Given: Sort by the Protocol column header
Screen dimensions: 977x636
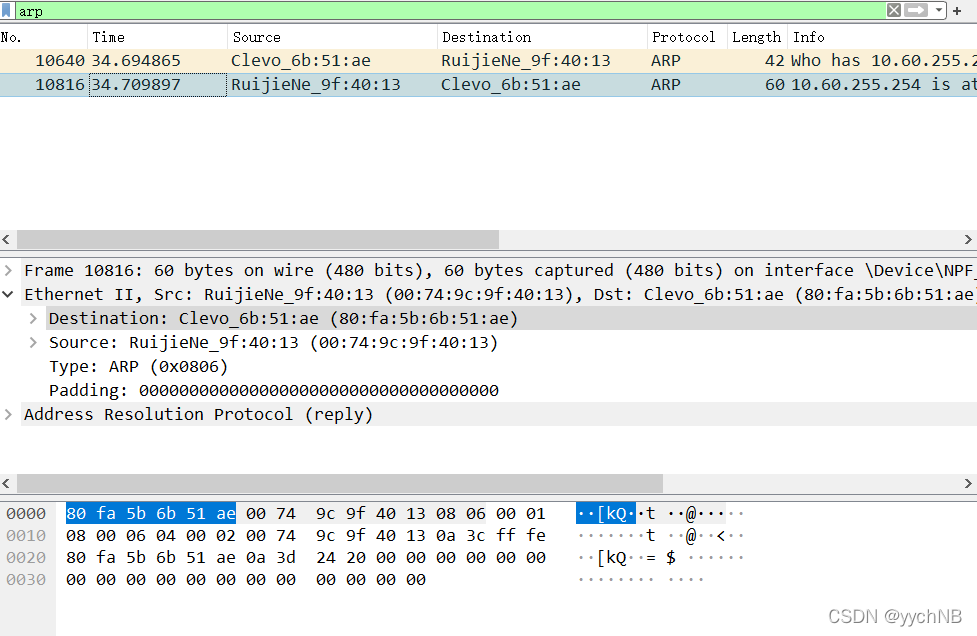Looking at the screenshot, I should tap(687, 37).
